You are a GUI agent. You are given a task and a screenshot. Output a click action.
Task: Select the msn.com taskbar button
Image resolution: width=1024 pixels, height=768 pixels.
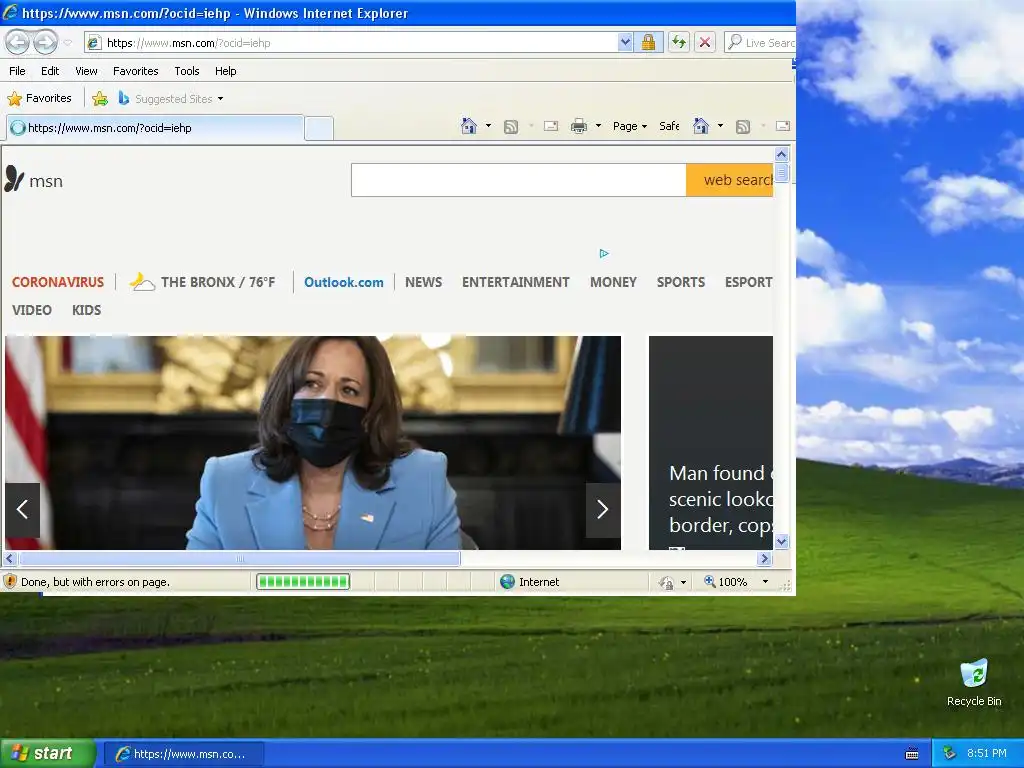point(184,754)
